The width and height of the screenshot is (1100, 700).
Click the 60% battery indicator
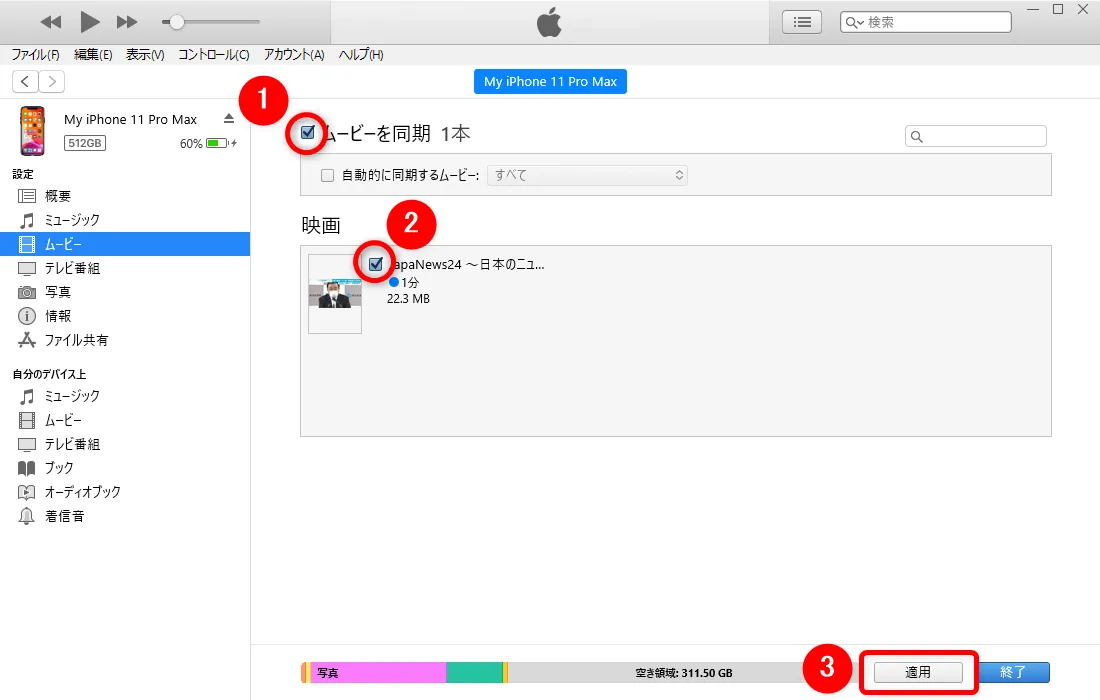coord(208,143)
